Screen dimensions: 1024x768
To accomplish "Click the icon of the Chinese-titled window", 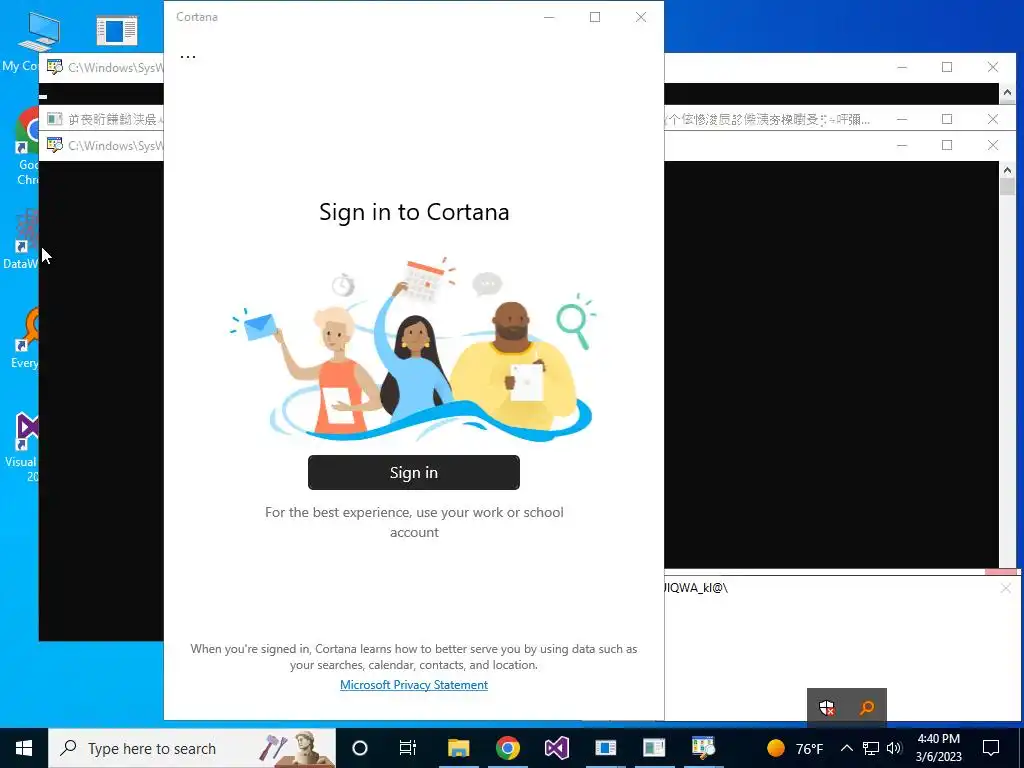I will click(54, 119).
